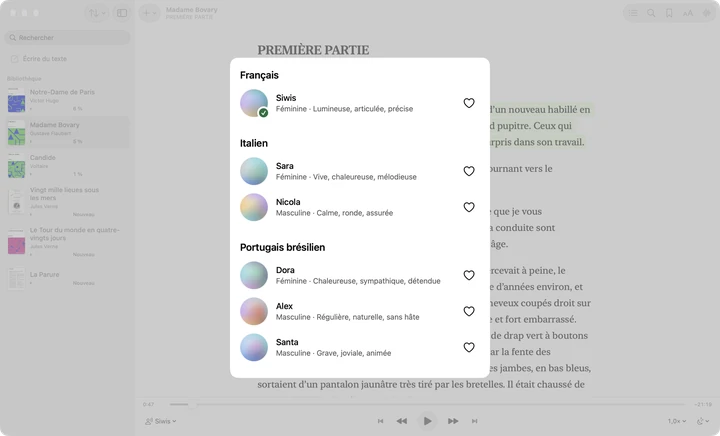The image size is (720, 436).
Task: Open the table of contents list icon
Action: pos(633,13)
